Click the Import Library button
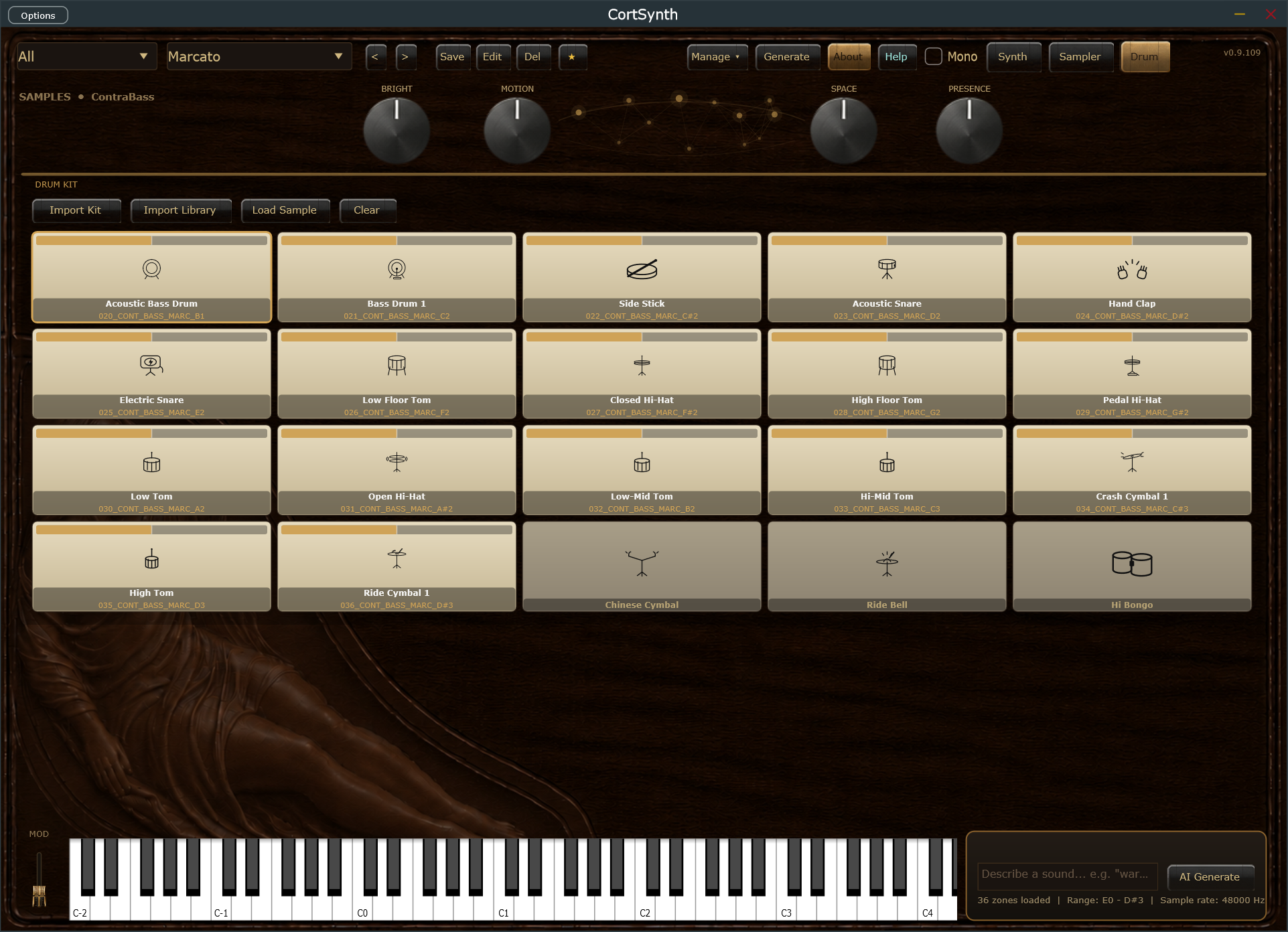Viewport: 1288px width, 932px height. point(180,210)
